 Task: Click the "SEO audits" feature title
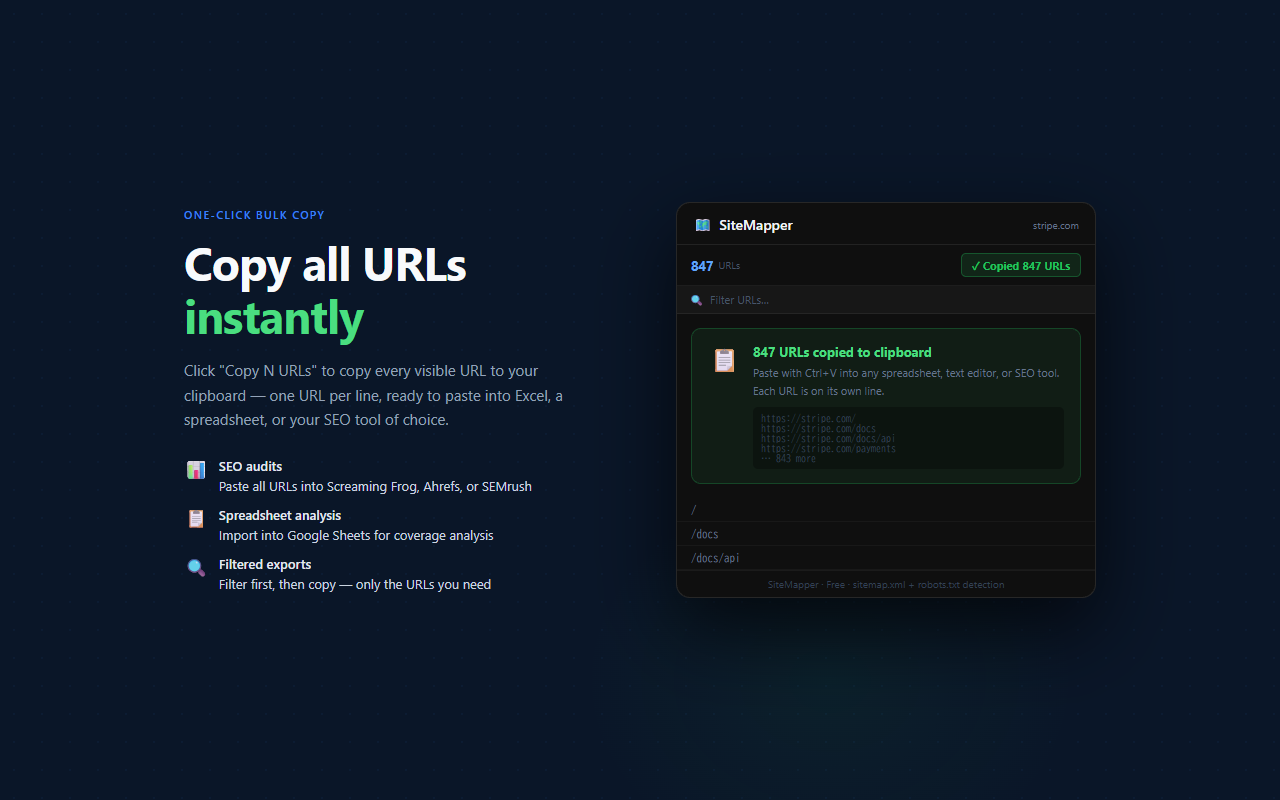250,466
